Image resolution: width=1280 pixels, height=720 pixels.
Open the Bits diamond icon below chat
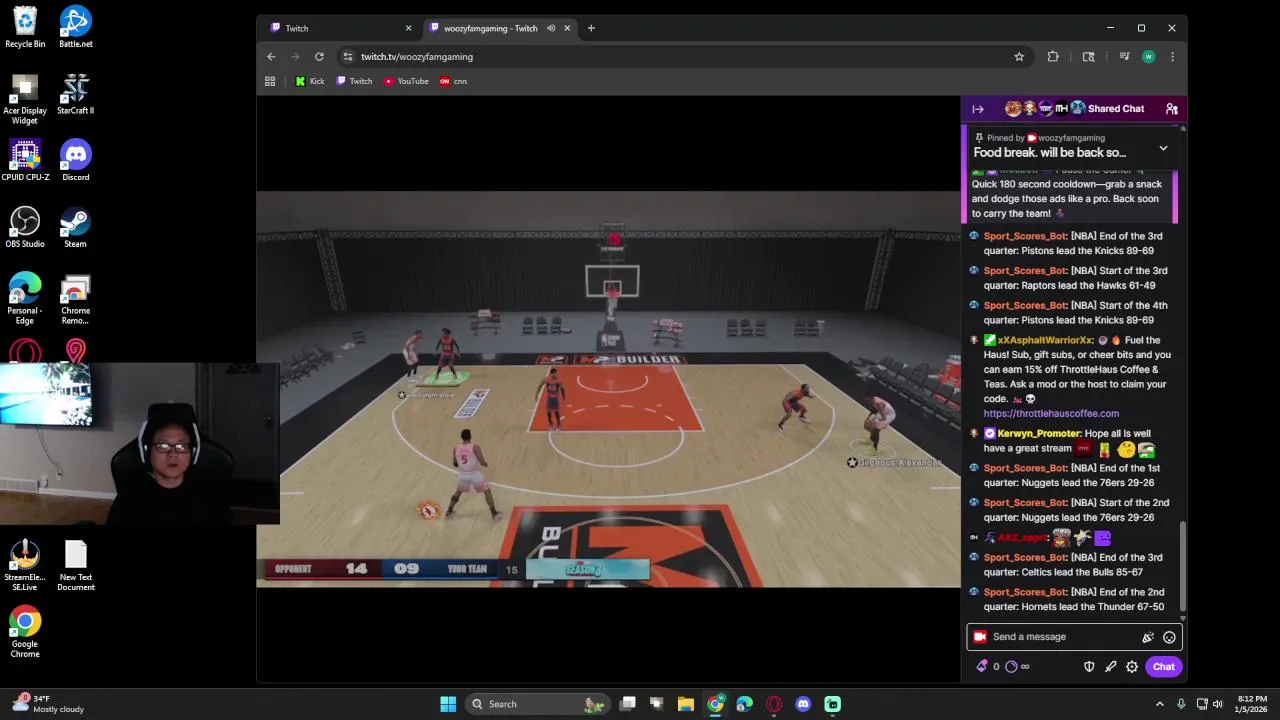tap(981, 667)
